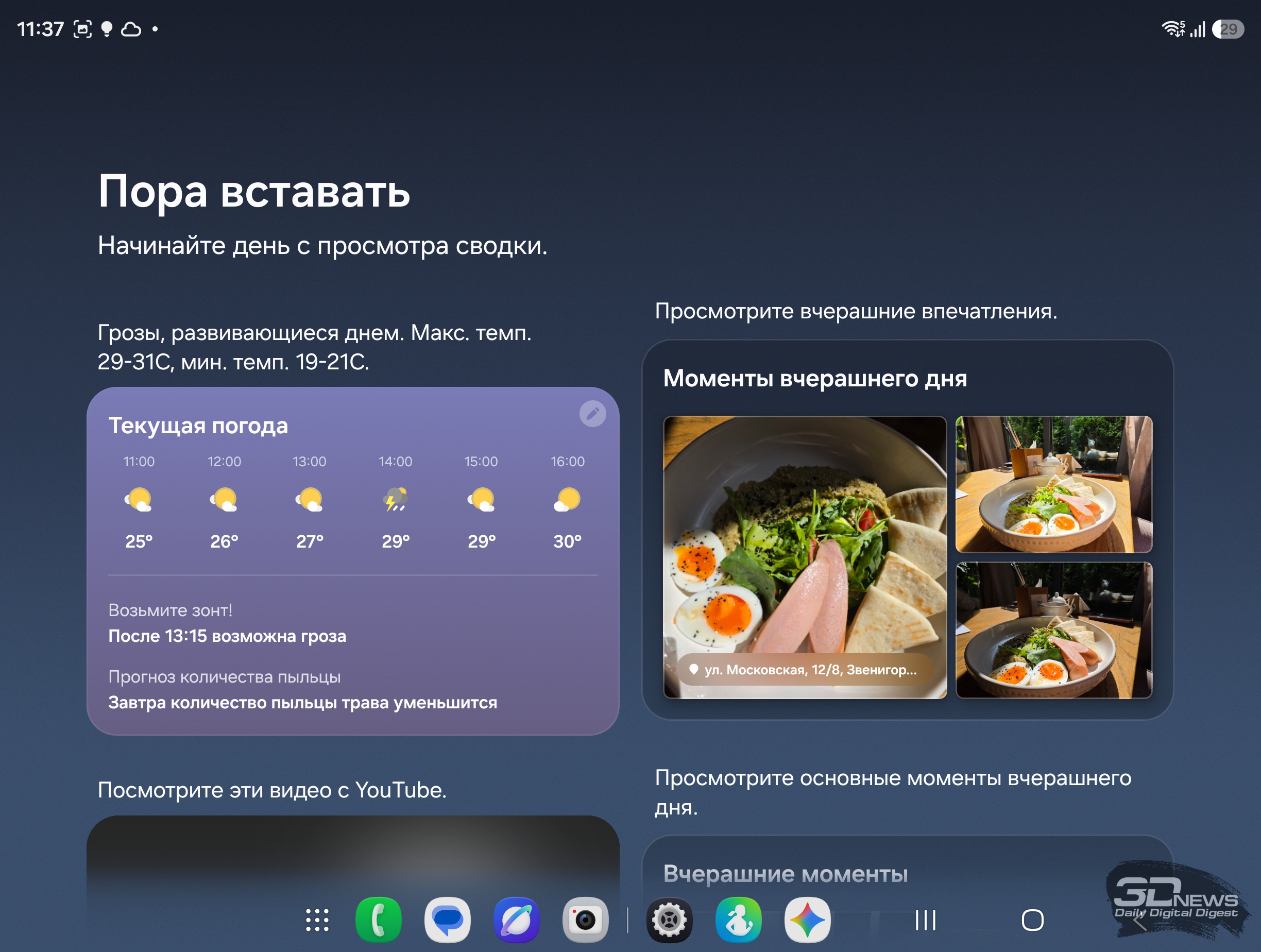Tap the cloud notification icon in status bar
The image size is (1261, 952).
coord(131,29)
